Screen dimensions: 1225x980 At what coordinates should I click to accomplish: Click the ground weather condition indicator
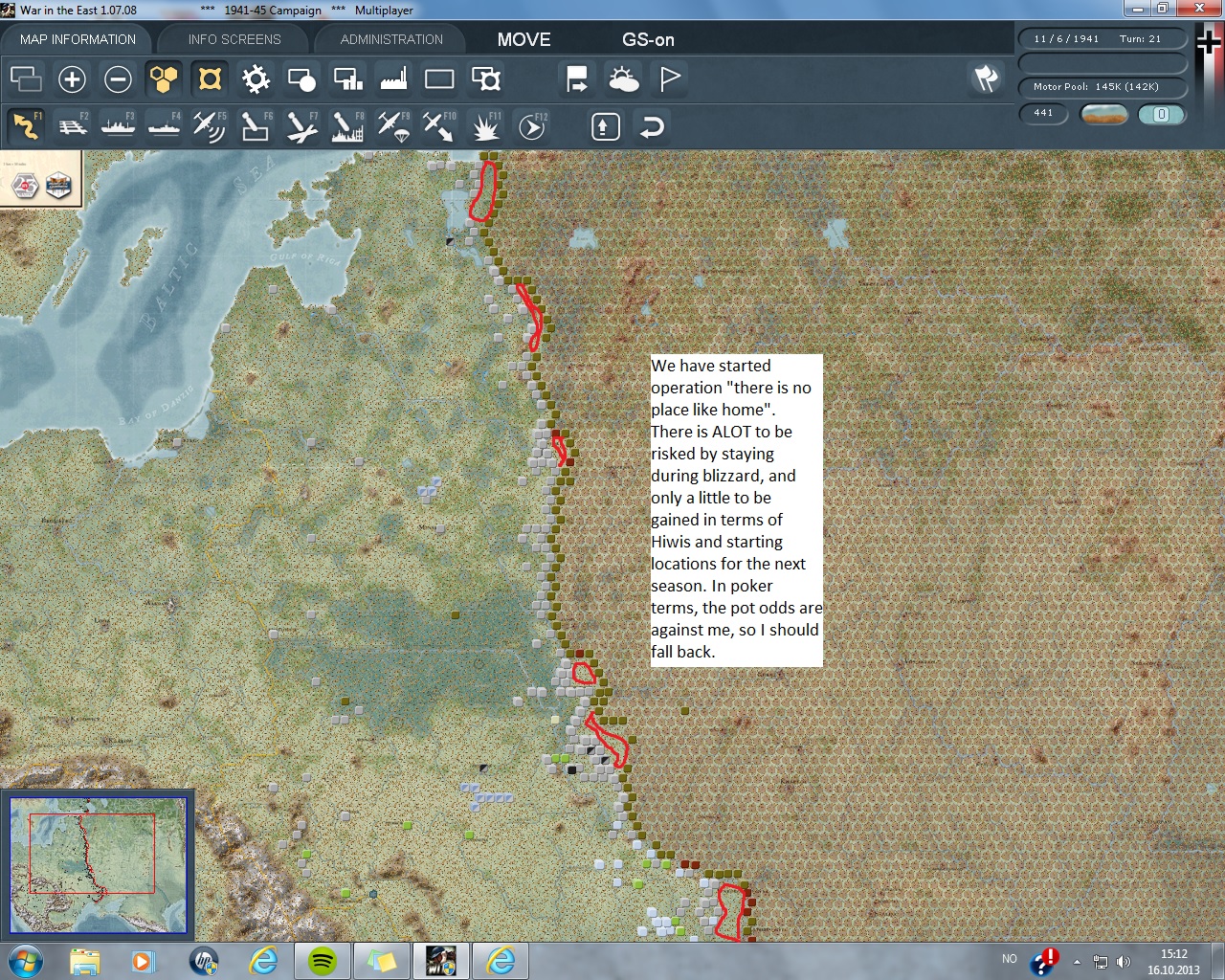(1103, 114)
